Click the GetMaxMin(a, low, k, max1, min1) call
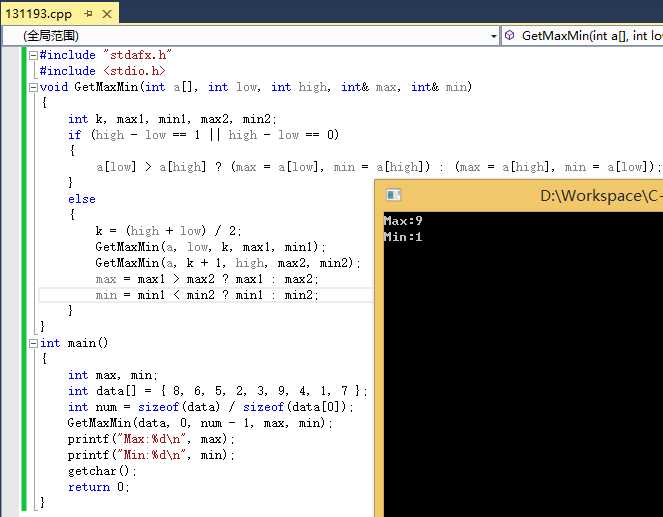663x517 pixels. point(211,247)
